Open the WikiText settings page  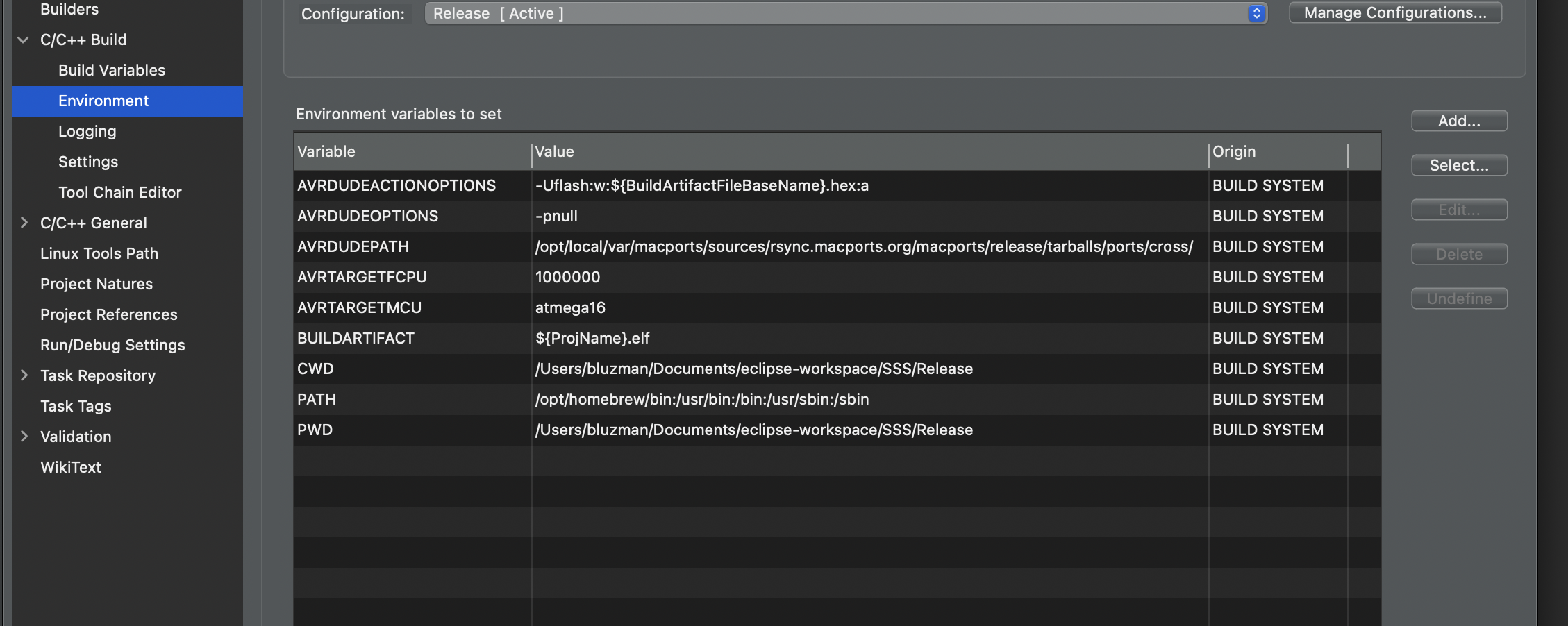(x=70, y=467)
